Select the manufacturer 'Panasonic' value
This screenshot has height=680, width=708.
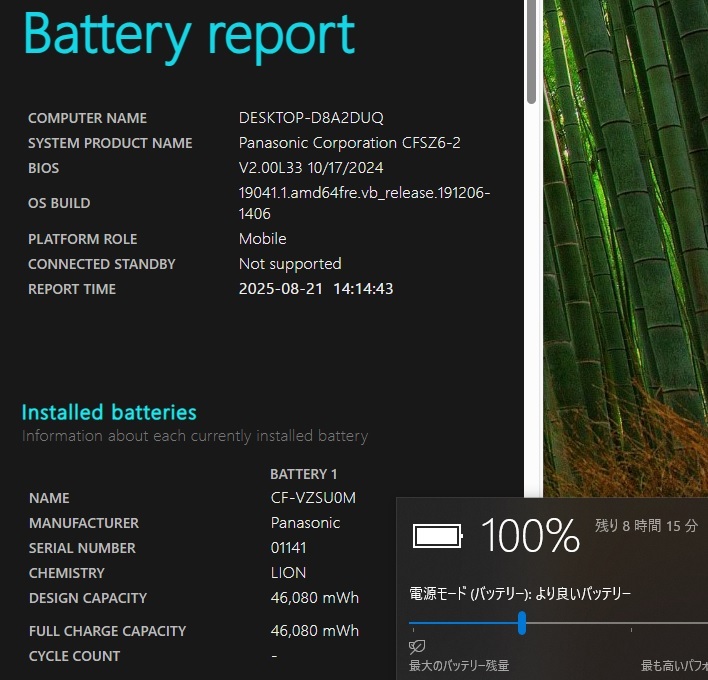tap(305, 523)
